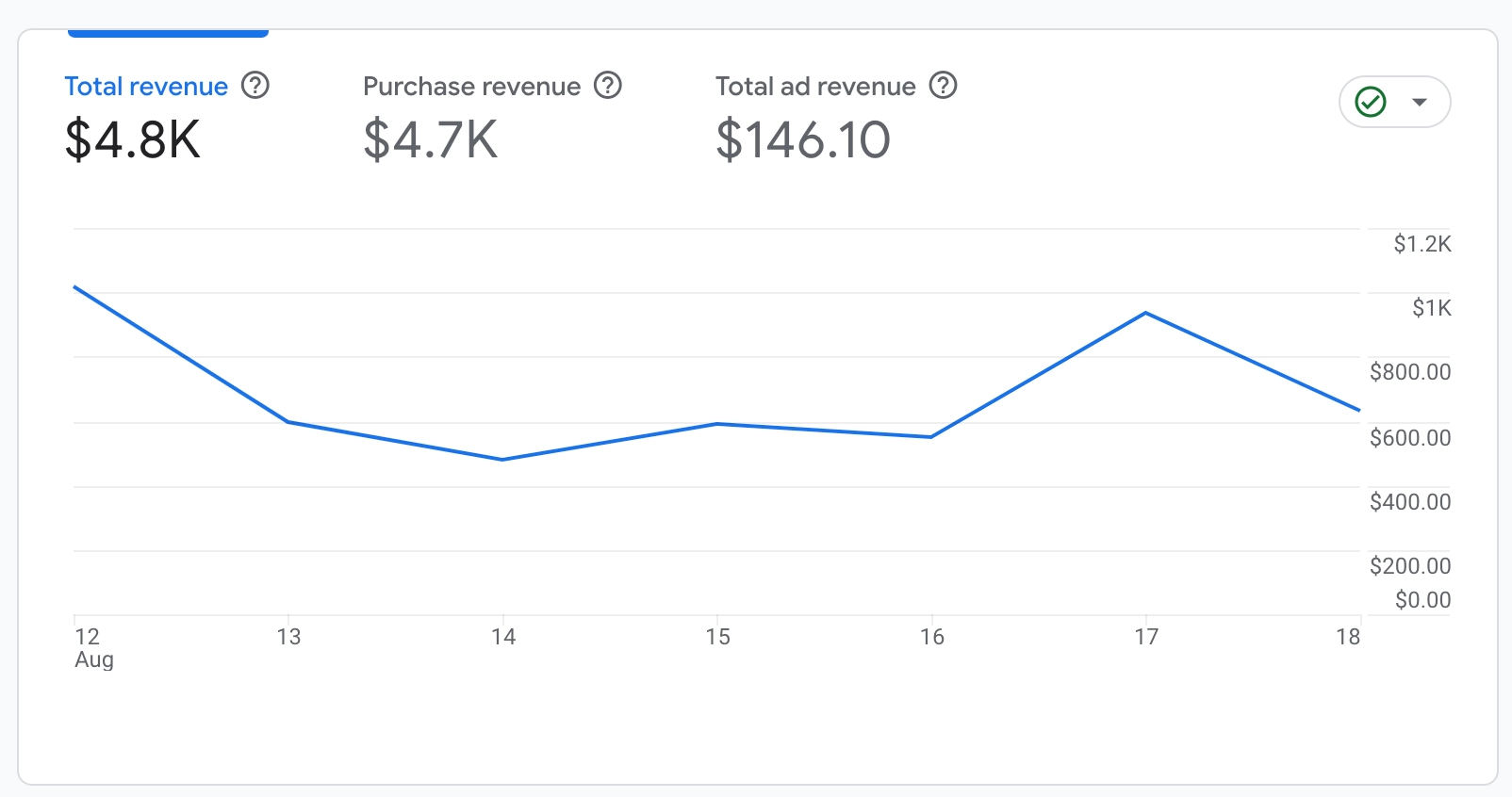Screen dimensions: 1512x797
Task: Open the Total revenue help tooltip icon
Action: click(255, 86)
